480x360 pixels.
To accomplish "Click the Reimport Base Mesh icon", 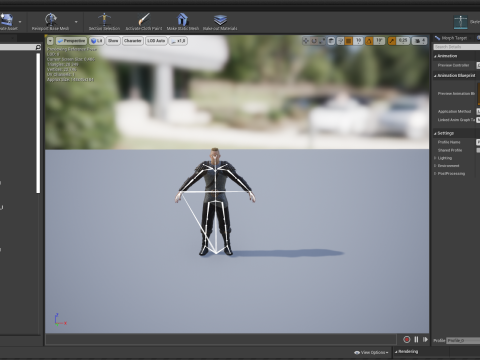I will (x=51, y=20).
